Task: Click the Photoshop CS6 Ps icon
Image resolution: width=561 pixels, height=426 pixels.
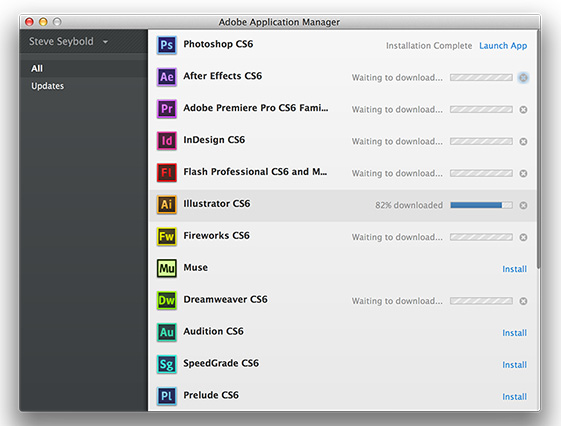Action: [167, 45]
